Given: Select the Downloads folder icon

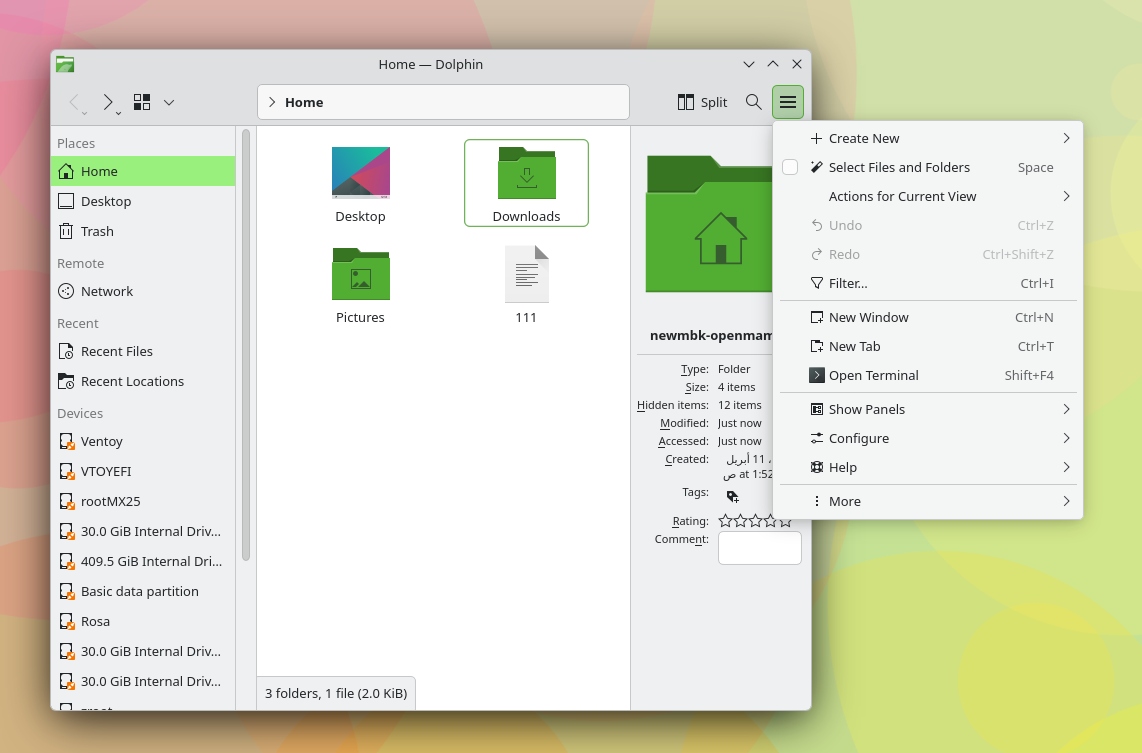Looking at the screenshot, I should pyautogui.click(x=527, y=173).
